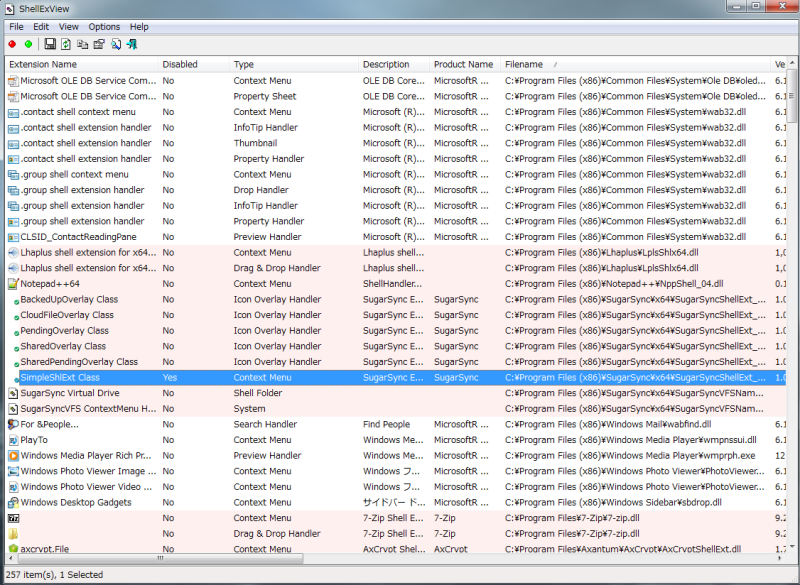The height and width of the screenshot is (585, 800).
Task: Click the axcrypt.File row icon
Action: (x=13, y=549)
